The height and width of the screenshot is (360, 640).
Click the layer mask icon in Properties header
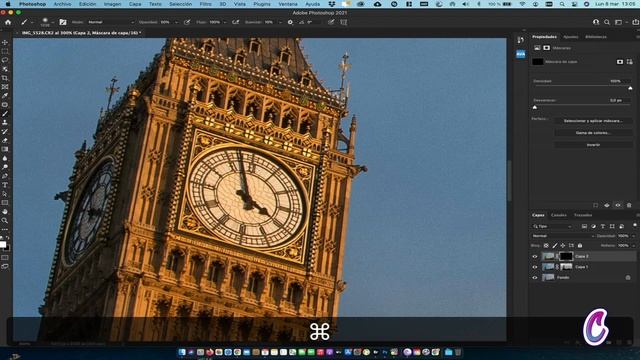(547, 48)
